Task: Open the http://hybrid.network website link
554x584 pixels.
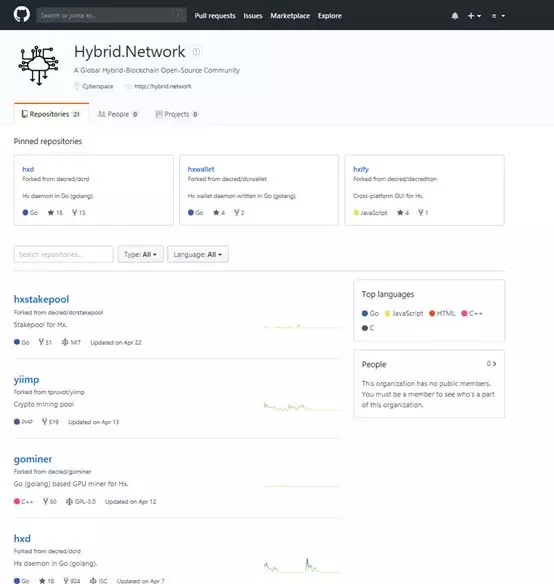Action: (162, 86)
